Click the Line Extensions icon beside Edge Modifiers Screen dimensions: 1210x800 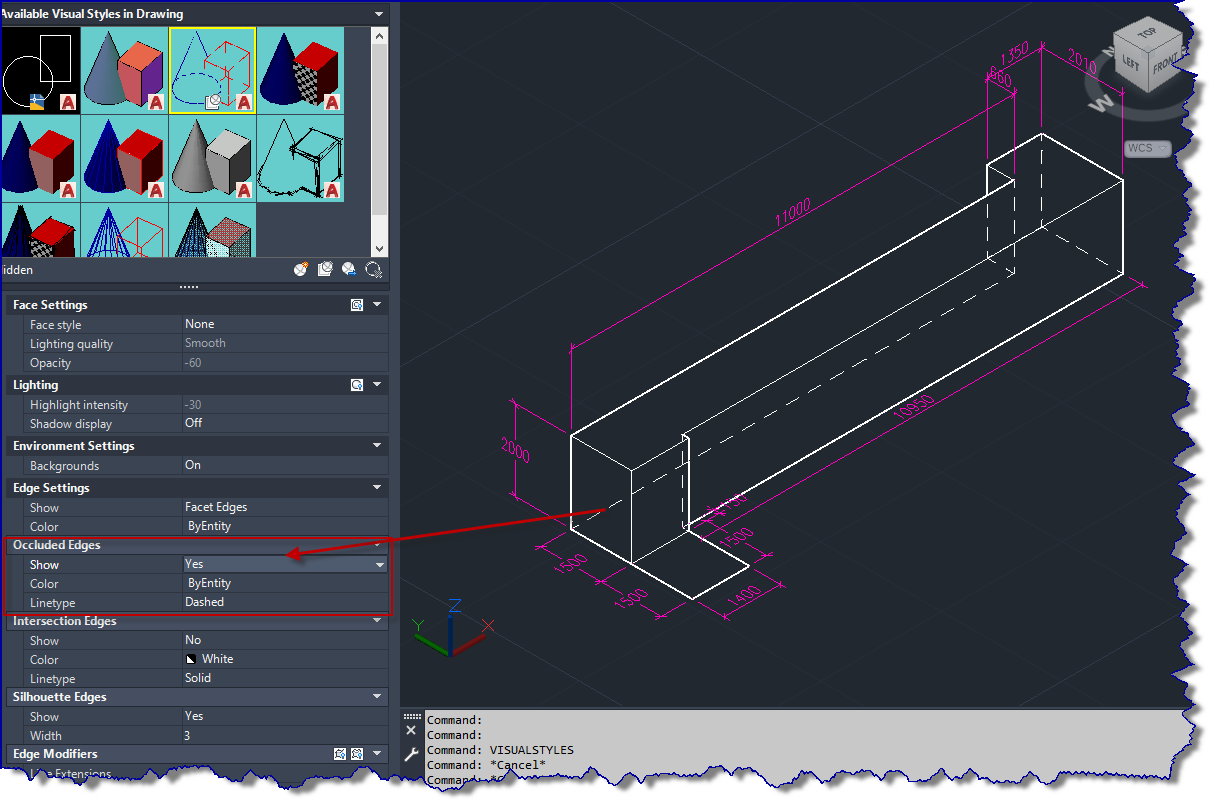340,753
